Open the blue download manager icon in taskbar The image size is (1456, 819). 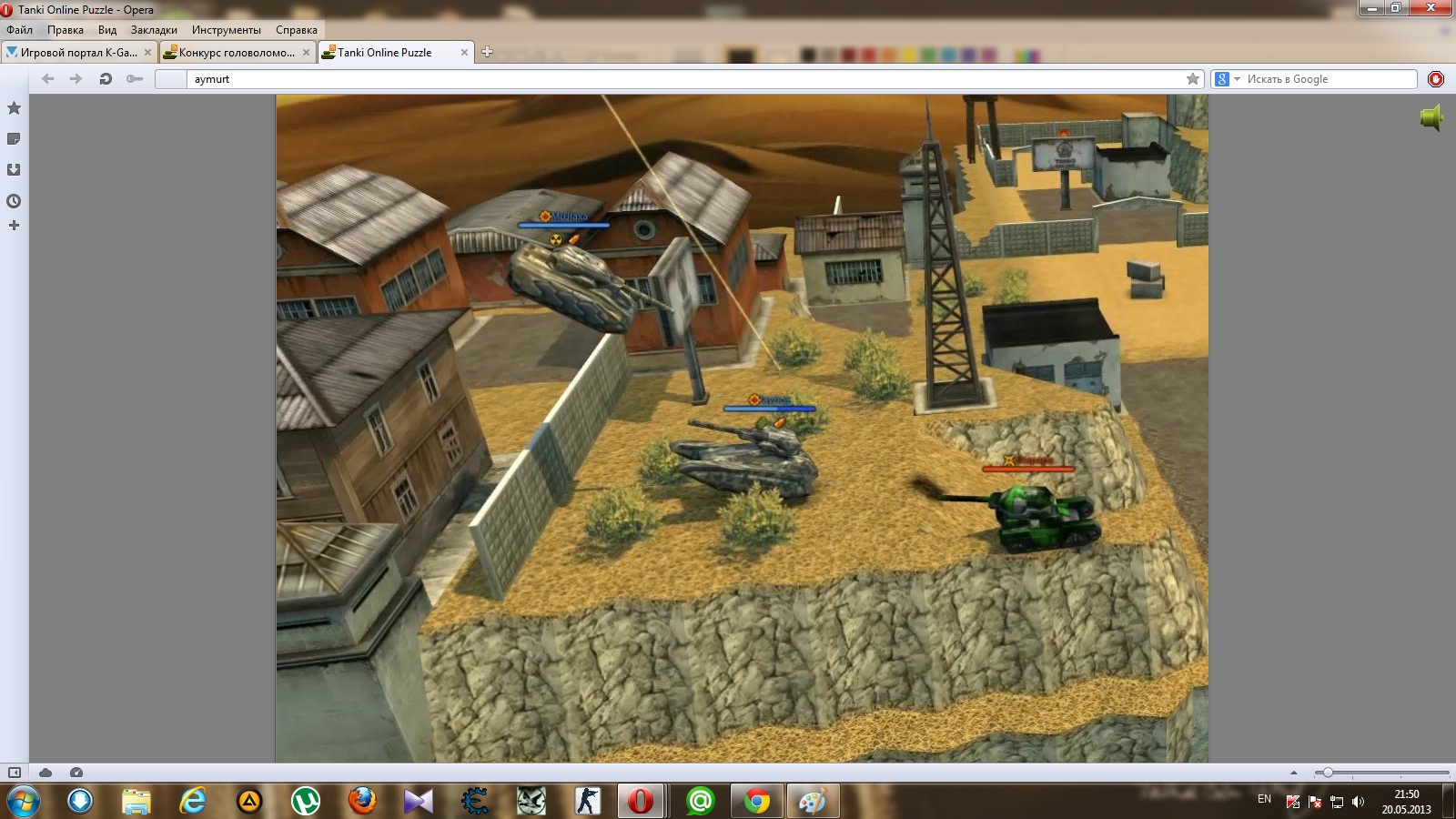click(x=80, y=801)
